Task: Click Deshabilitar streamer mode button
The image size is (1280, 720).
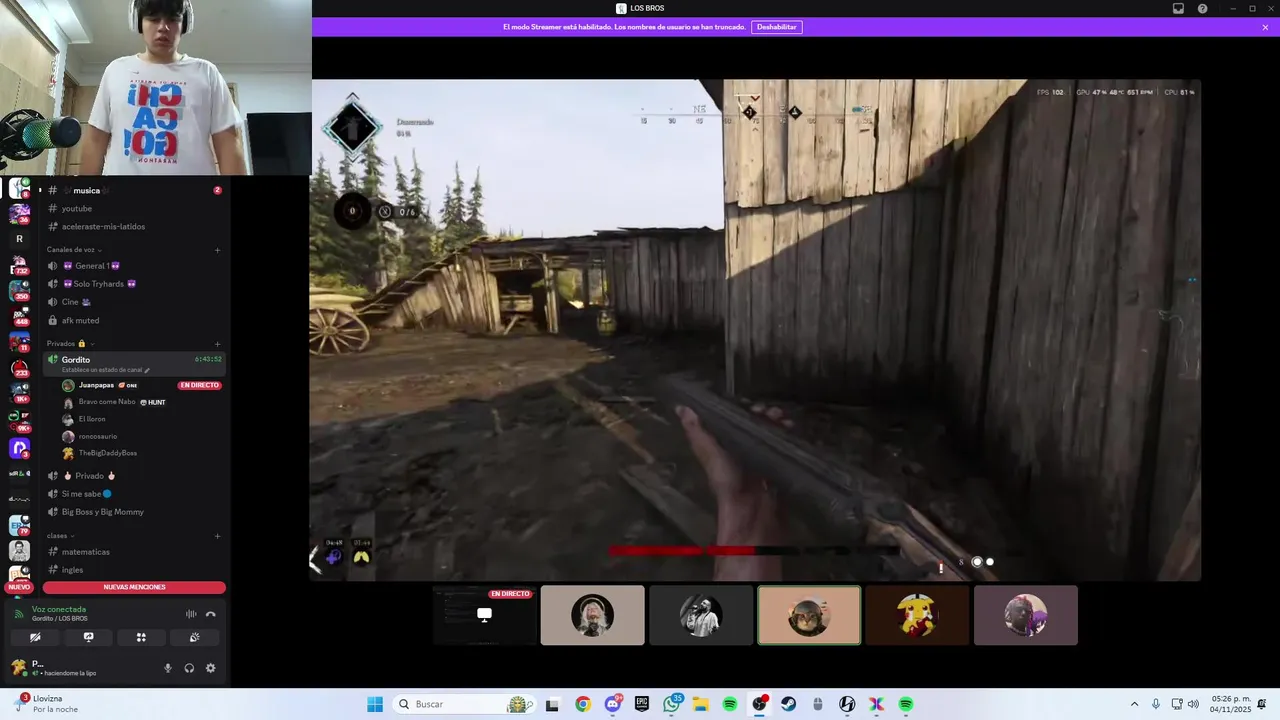Action: coord(777,27)
